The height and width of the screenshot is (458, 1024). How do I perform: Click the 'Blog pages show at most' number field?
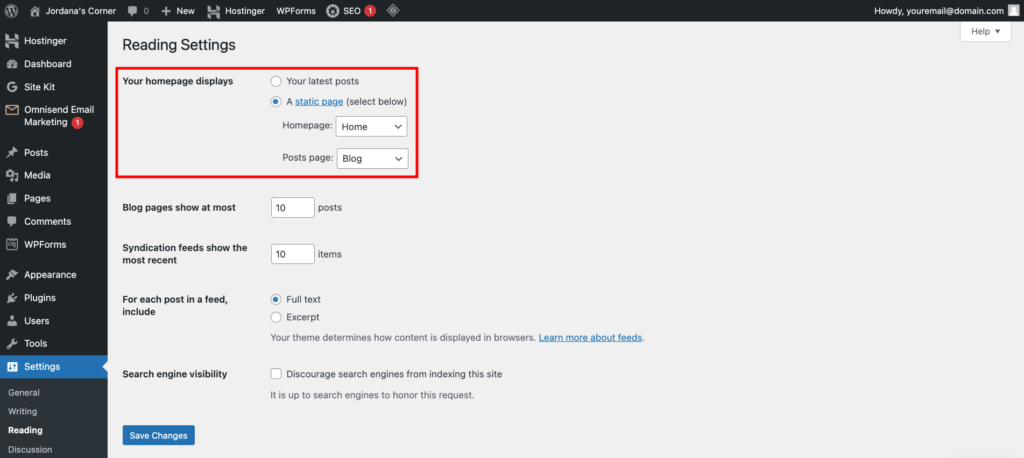[x=292, y=208]
